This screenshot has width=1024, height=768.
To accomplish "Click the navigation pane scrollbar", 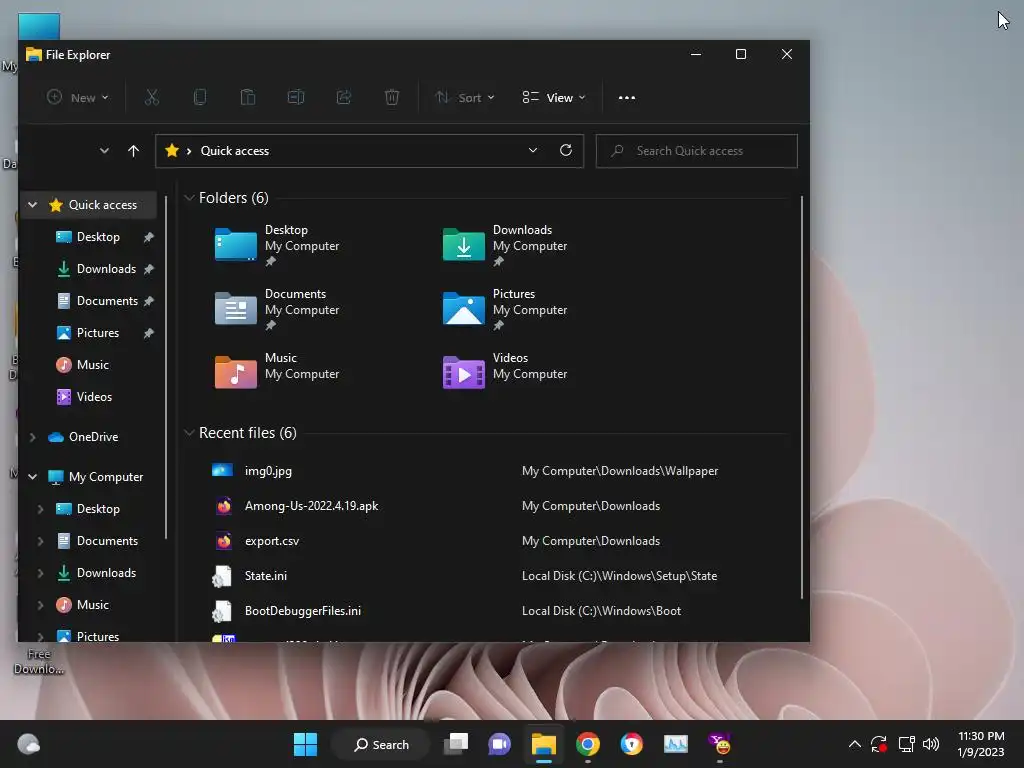I will [166, 368].
